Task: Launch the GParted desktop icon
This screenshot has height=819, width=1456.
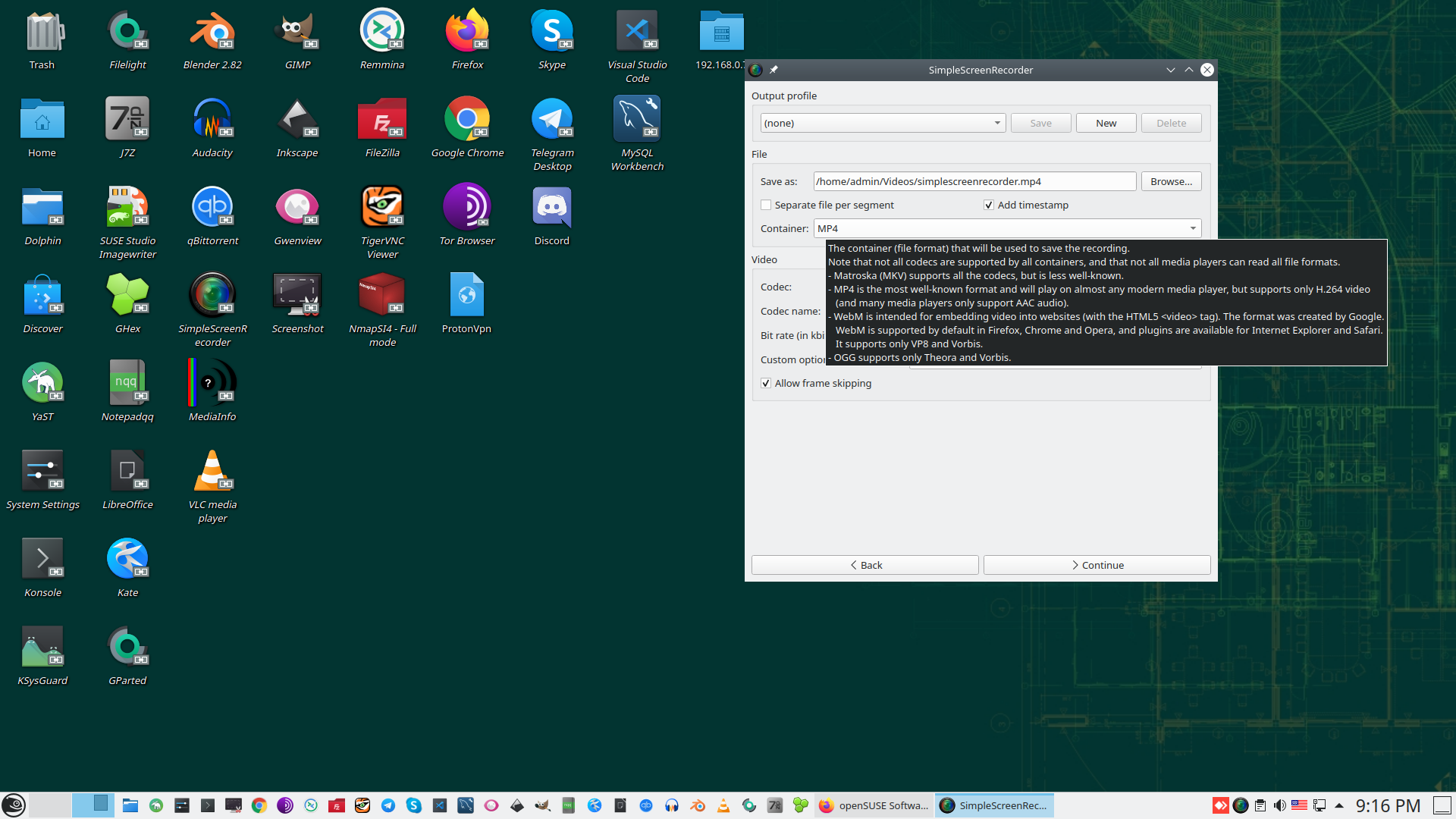Action: (127, 648)
